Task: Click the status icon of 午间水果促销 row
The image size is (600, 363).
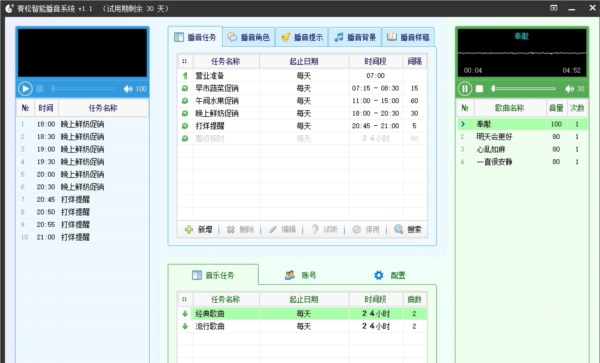Action: point(185,101)
